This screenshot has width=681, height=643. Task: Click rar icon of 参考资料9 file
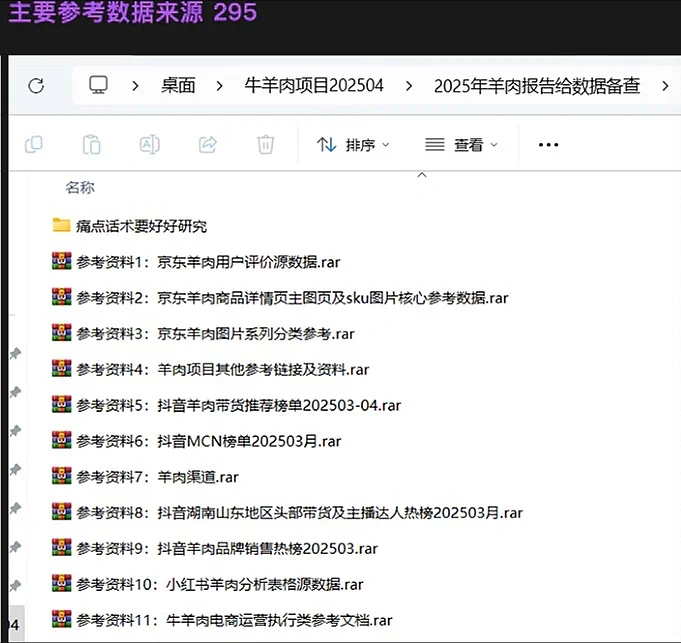coord(61,547)
